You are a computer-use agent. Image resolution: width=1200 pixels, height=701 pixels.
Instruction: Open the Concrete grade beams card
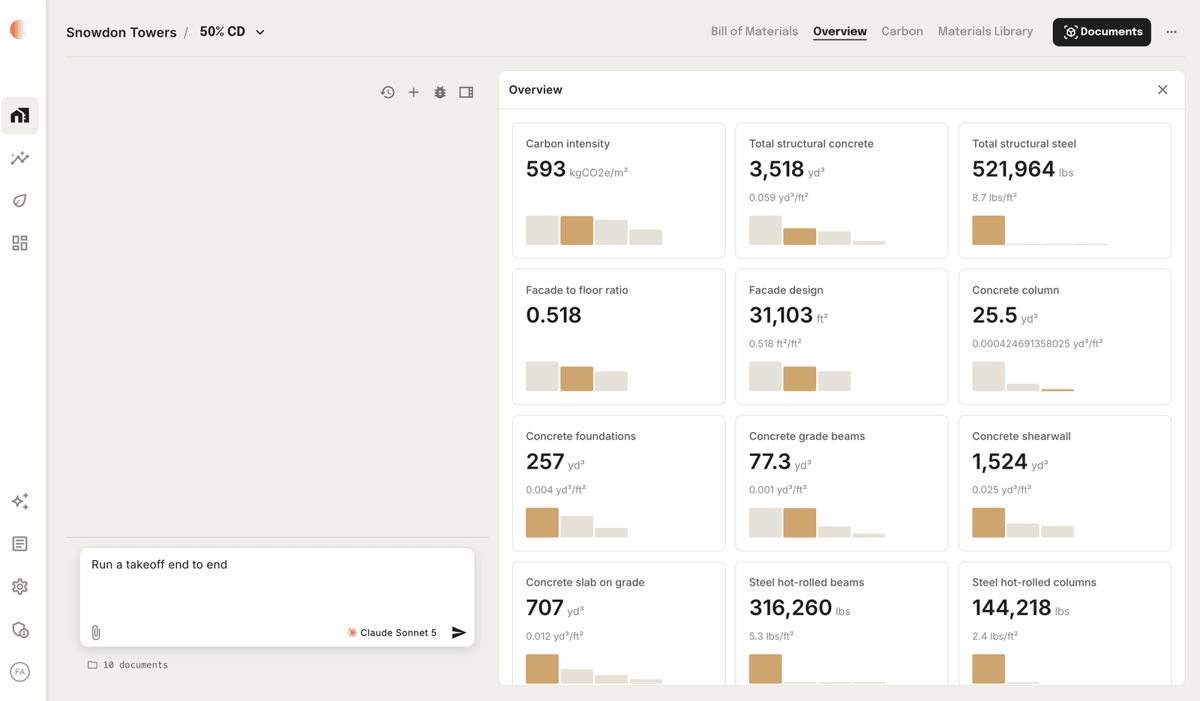(842, 483)
